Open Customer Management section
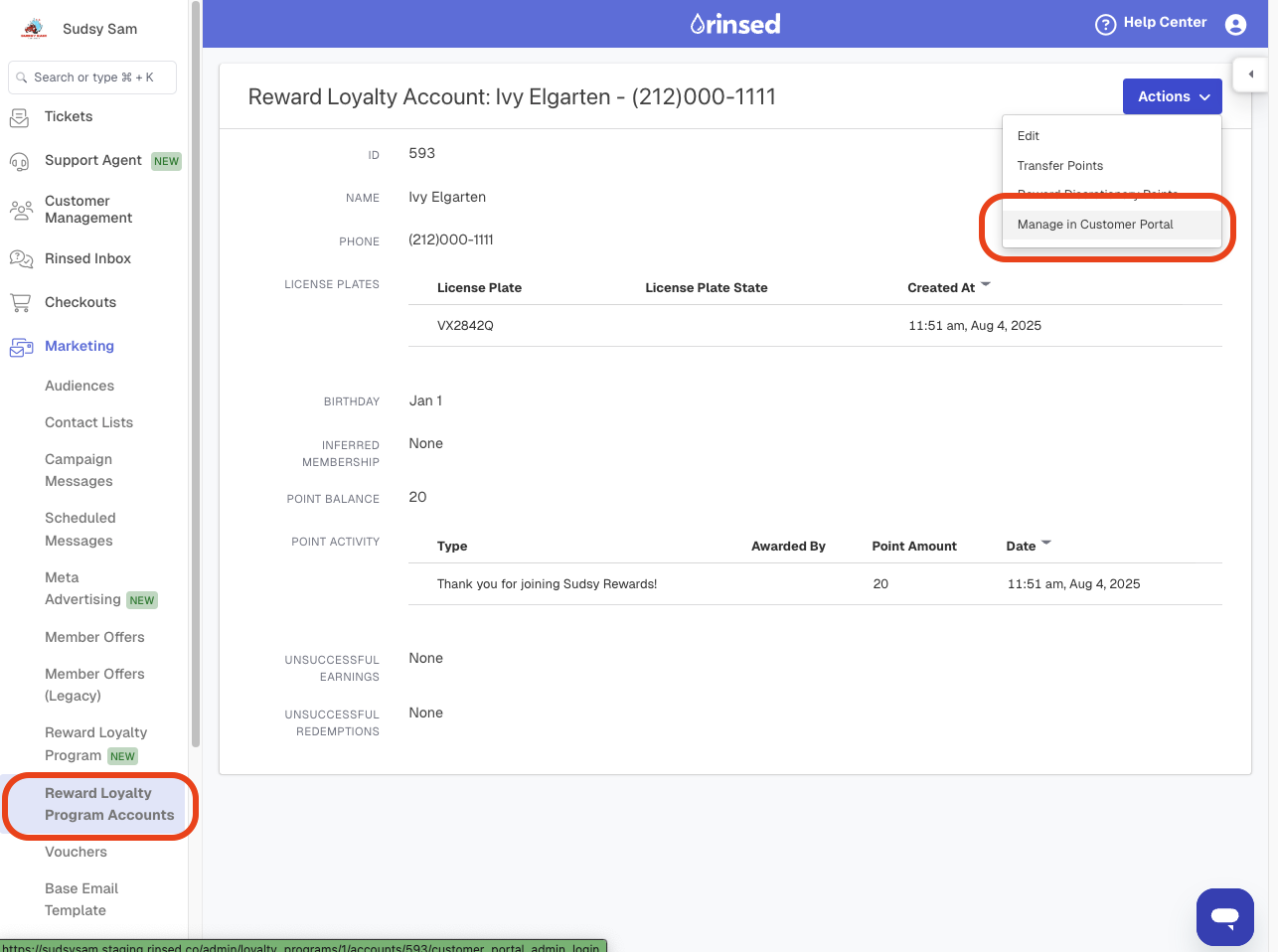The image size is (1278, 952). (x=88, y=210)
